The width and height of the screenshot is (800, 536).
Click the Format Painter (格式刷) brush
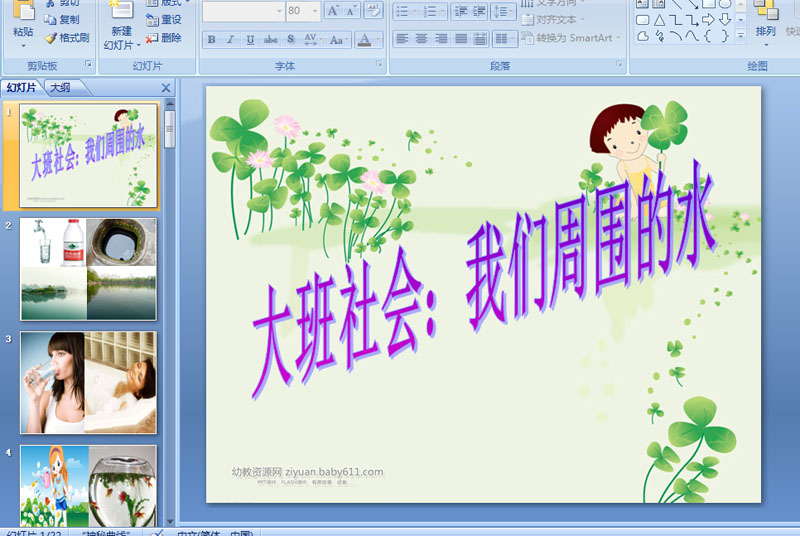click(x=66, y=38)
